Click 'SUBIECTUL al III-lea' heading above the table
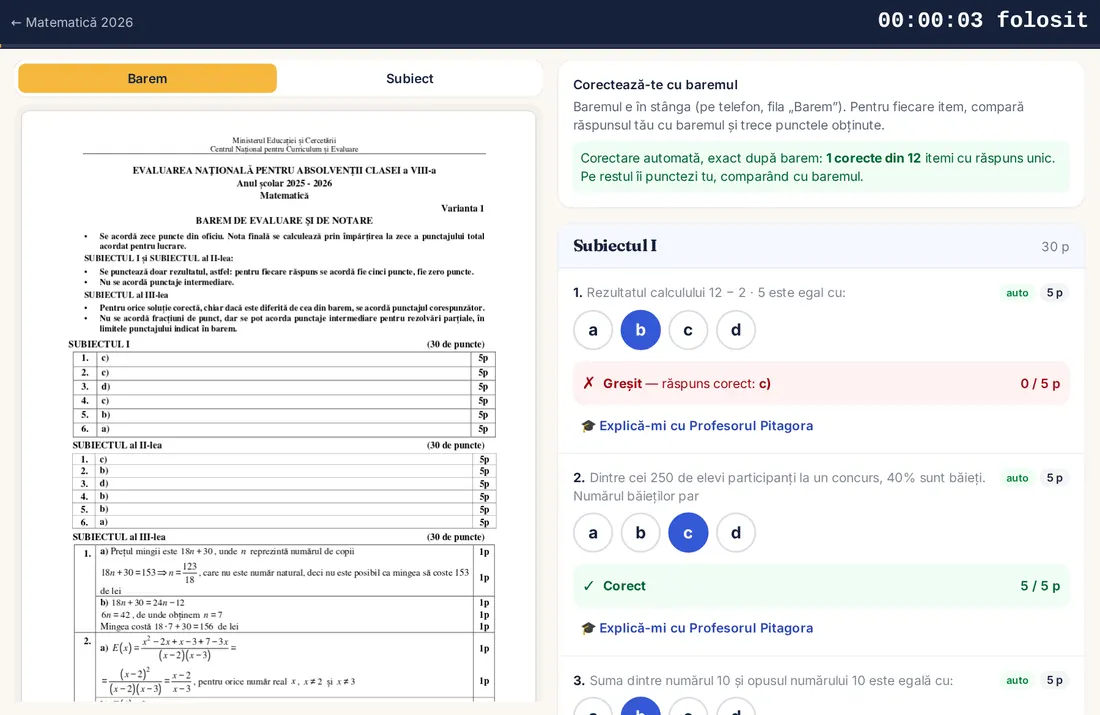Viewport: 1100px width, 715px height. pyautogui.click(x=119, y=537)
